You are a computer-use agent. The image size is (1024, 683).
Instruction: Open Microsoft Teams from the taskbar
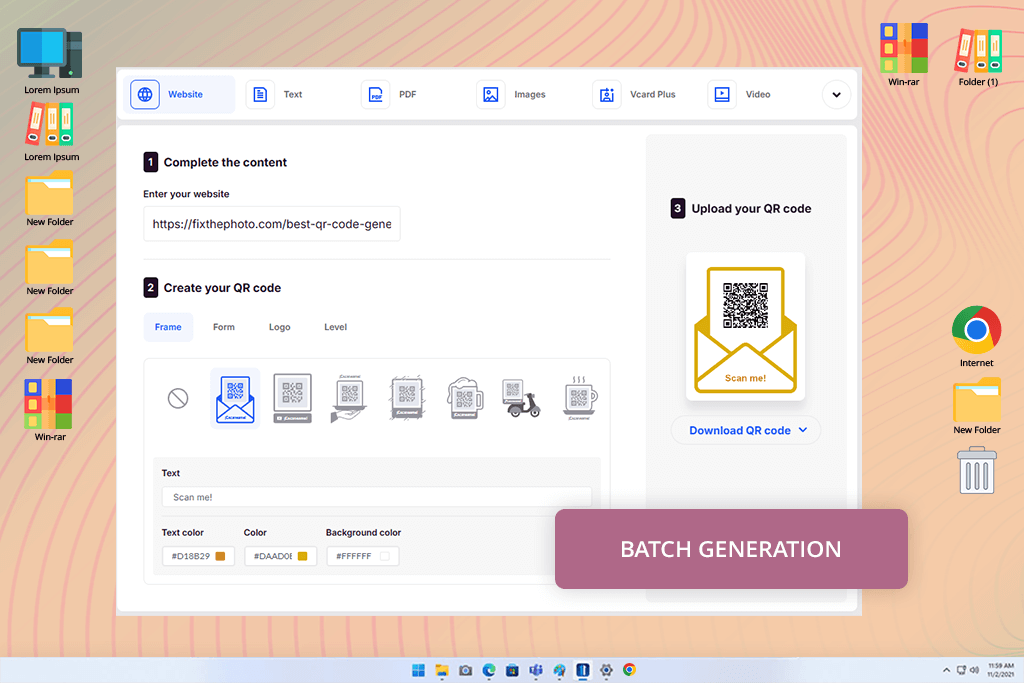(x=536, y=671)
